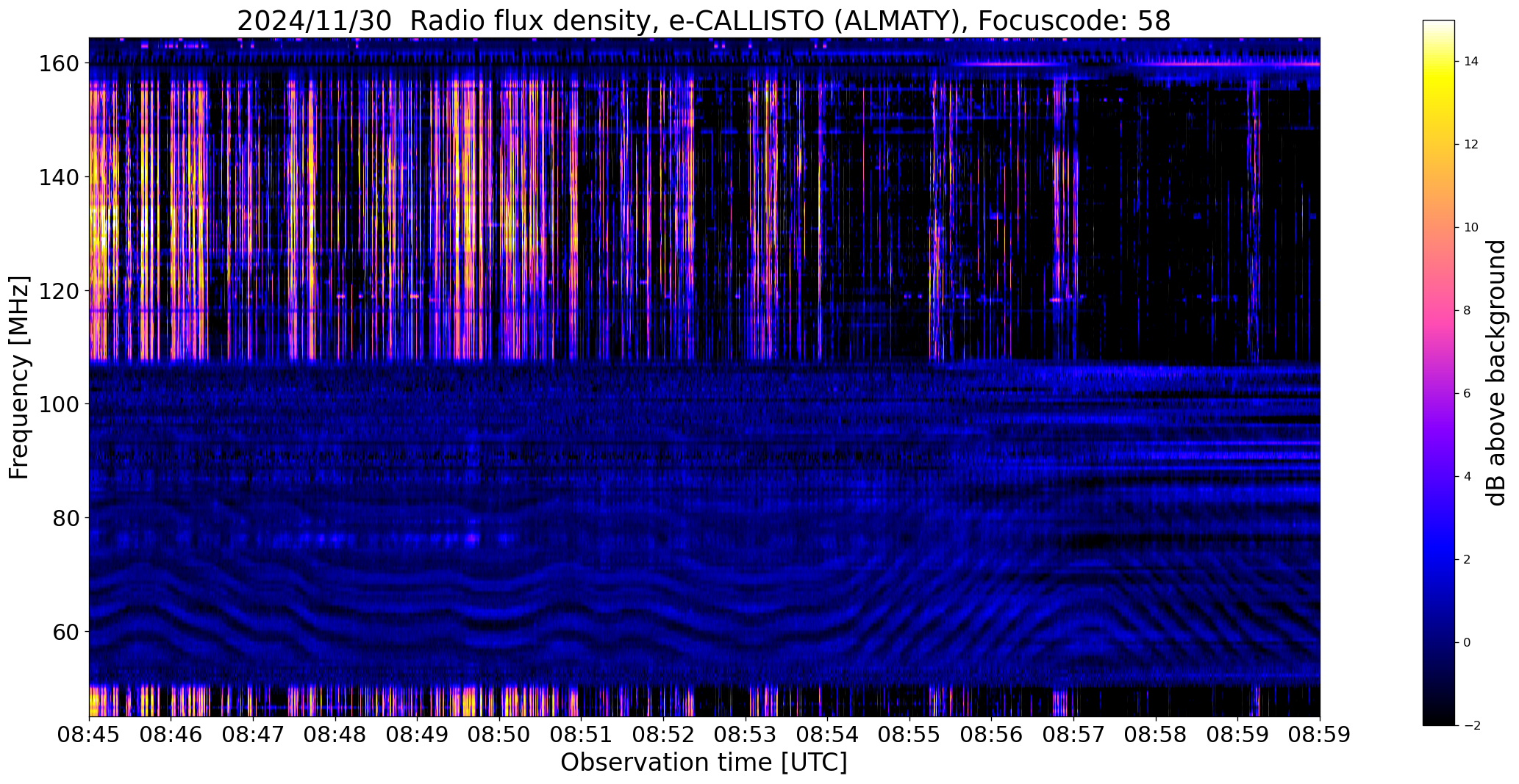Screen dimensions: 1519x784
Task: Click the 08:48 time tick label
Action: pyautogui.click(x=335, y=736)
